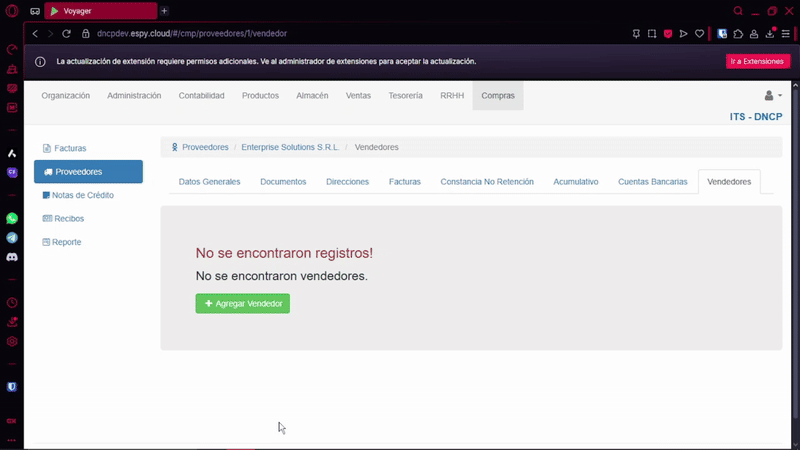
Task: Open sidebar settings gear icon
Action: (x=12, y=341)
